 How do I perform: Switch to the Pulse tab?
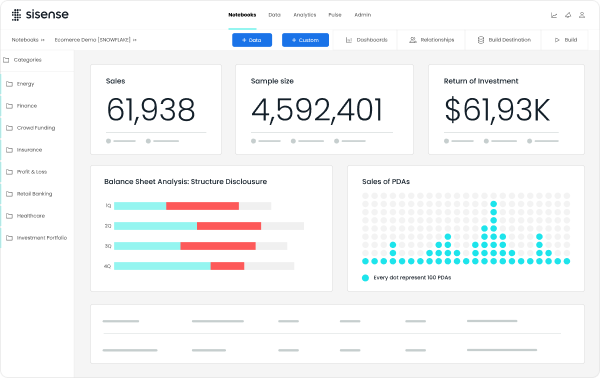[335, 15]
